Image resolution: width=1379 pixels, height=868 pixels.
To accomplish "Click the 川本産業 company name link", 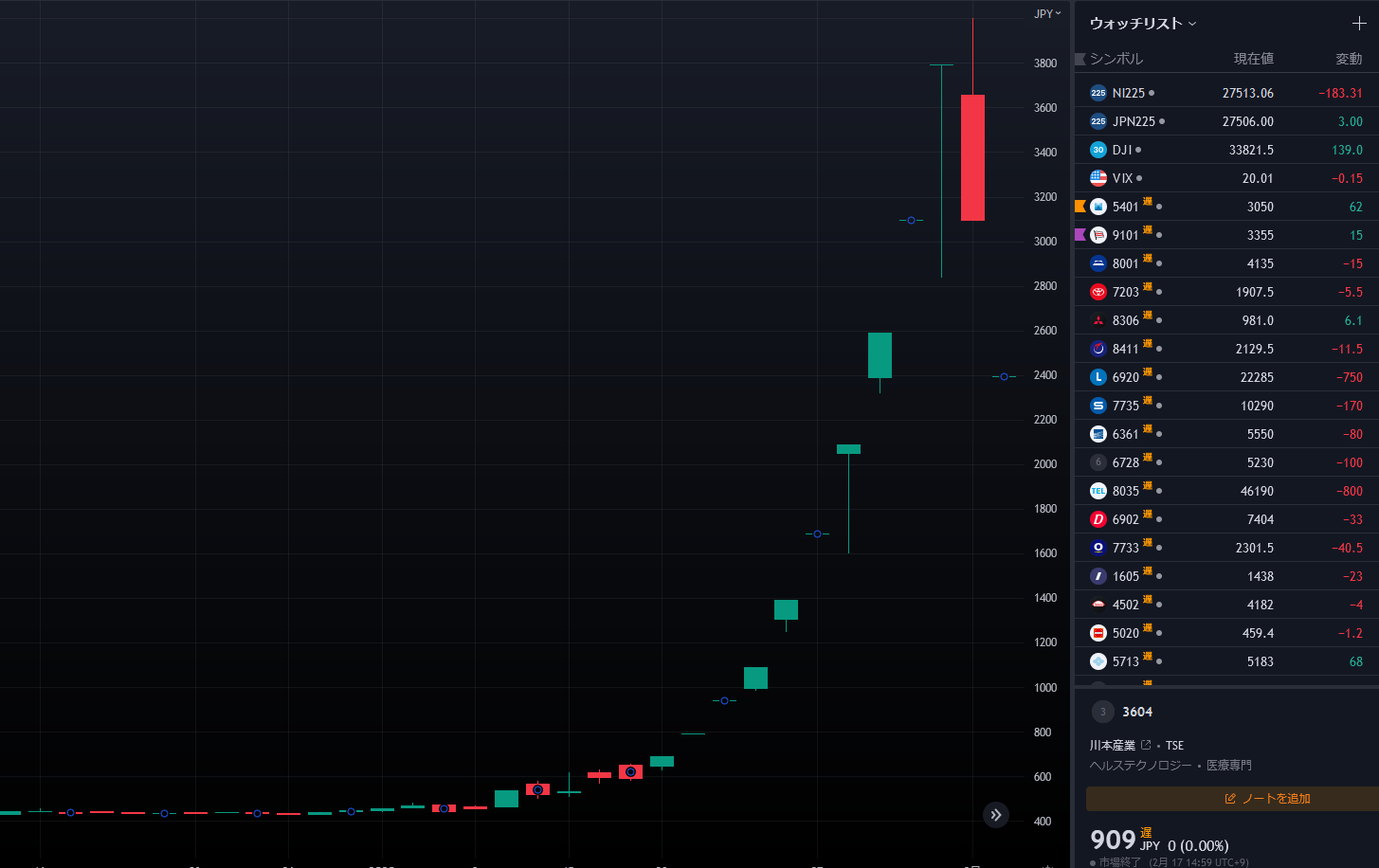I will pos(1113,746).
